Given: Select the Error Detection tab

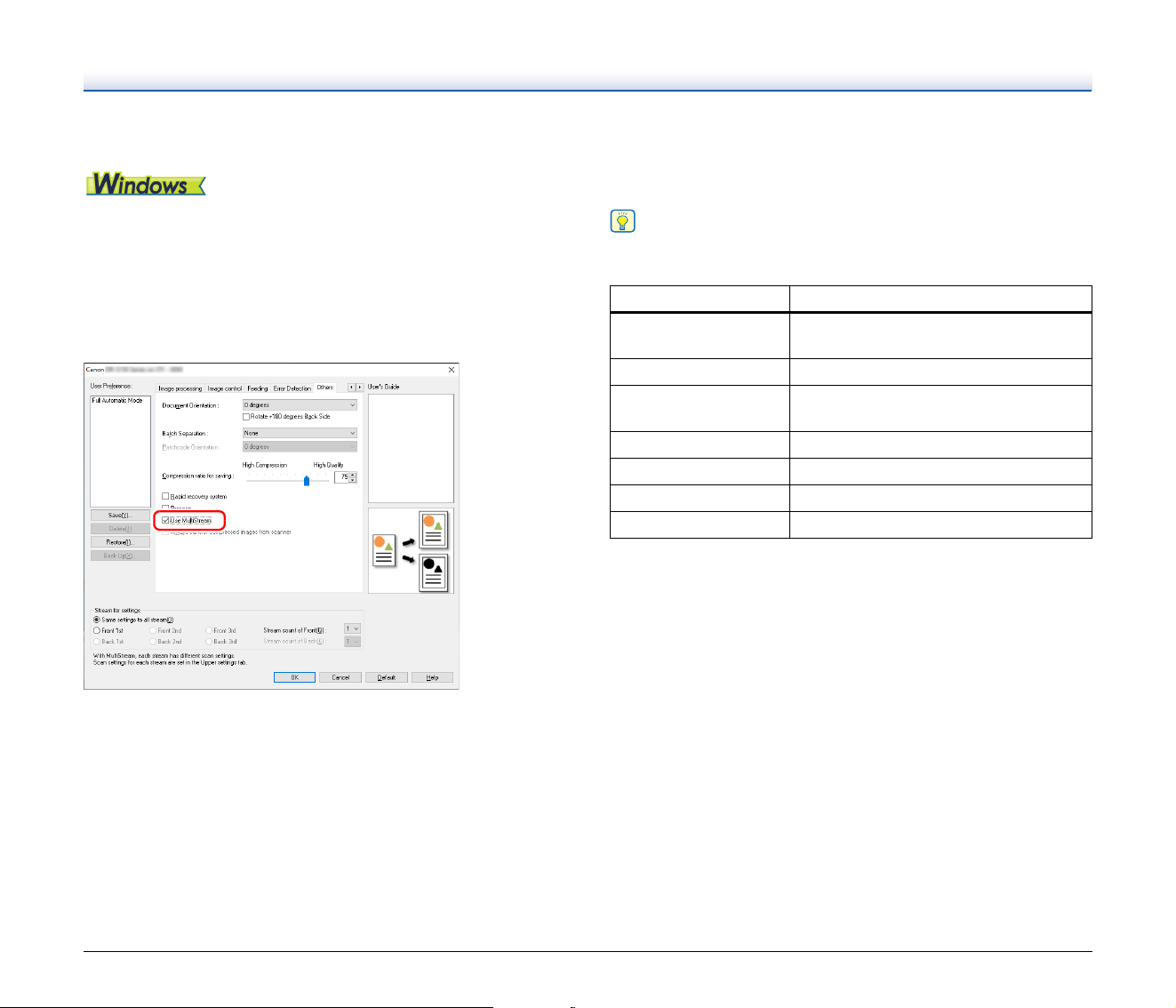Looking at the screenshot, I should pos(292,388).
